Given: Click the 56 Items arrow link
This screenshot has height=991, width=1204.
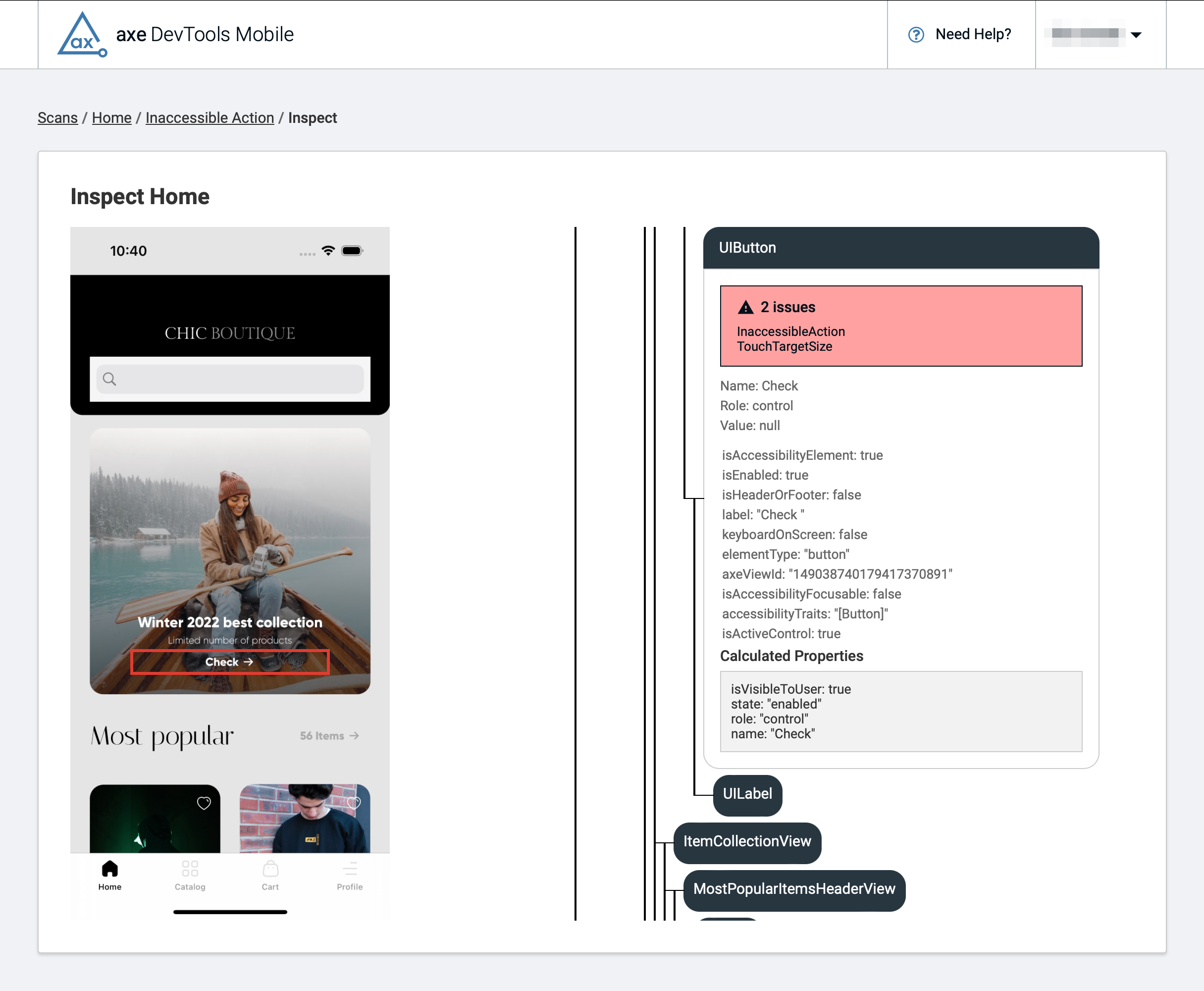Looking at the screenshot, I should [x=329, y=736].
